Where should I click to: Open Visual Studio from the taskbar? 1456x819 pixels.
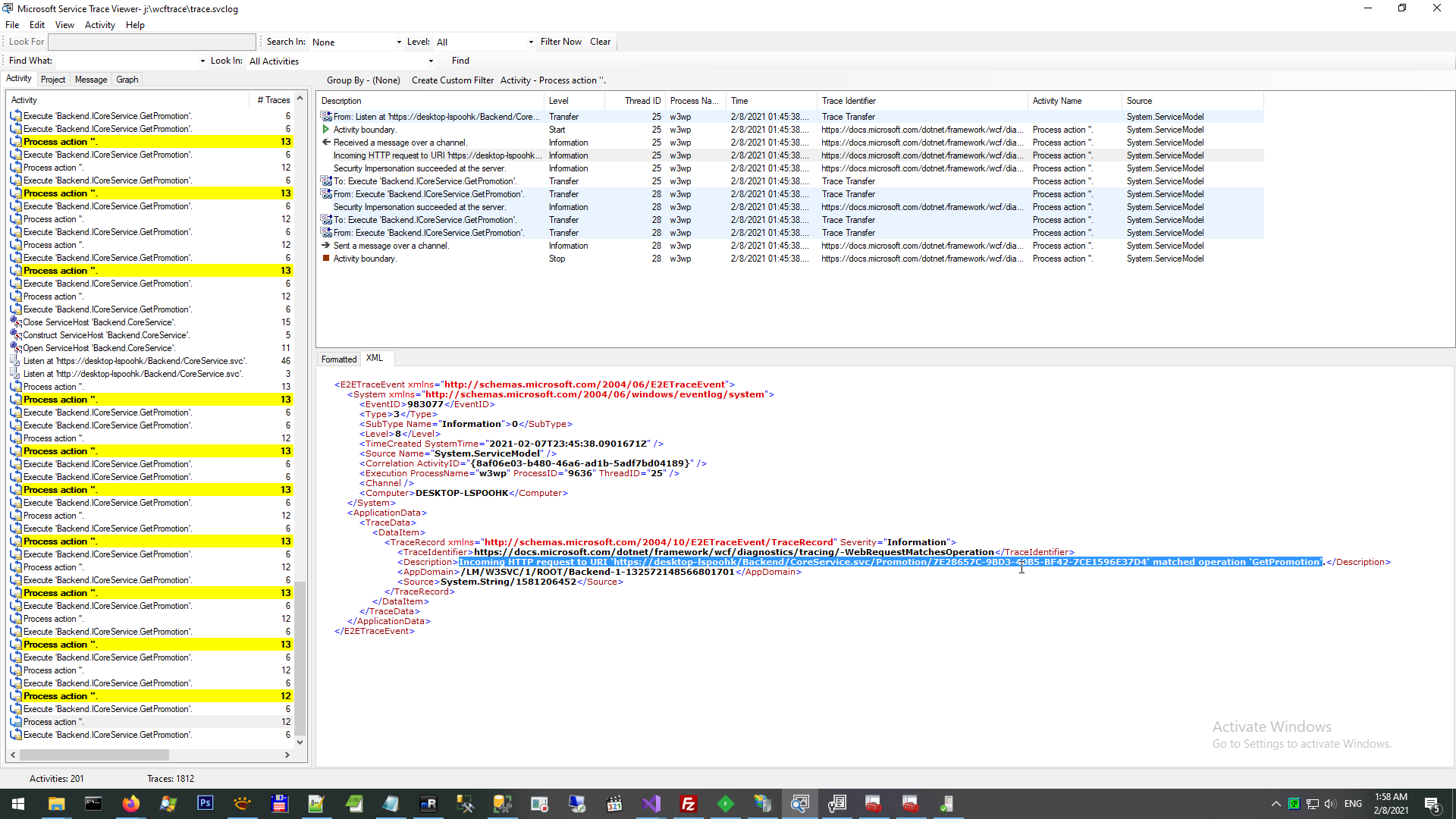(651, 804)
